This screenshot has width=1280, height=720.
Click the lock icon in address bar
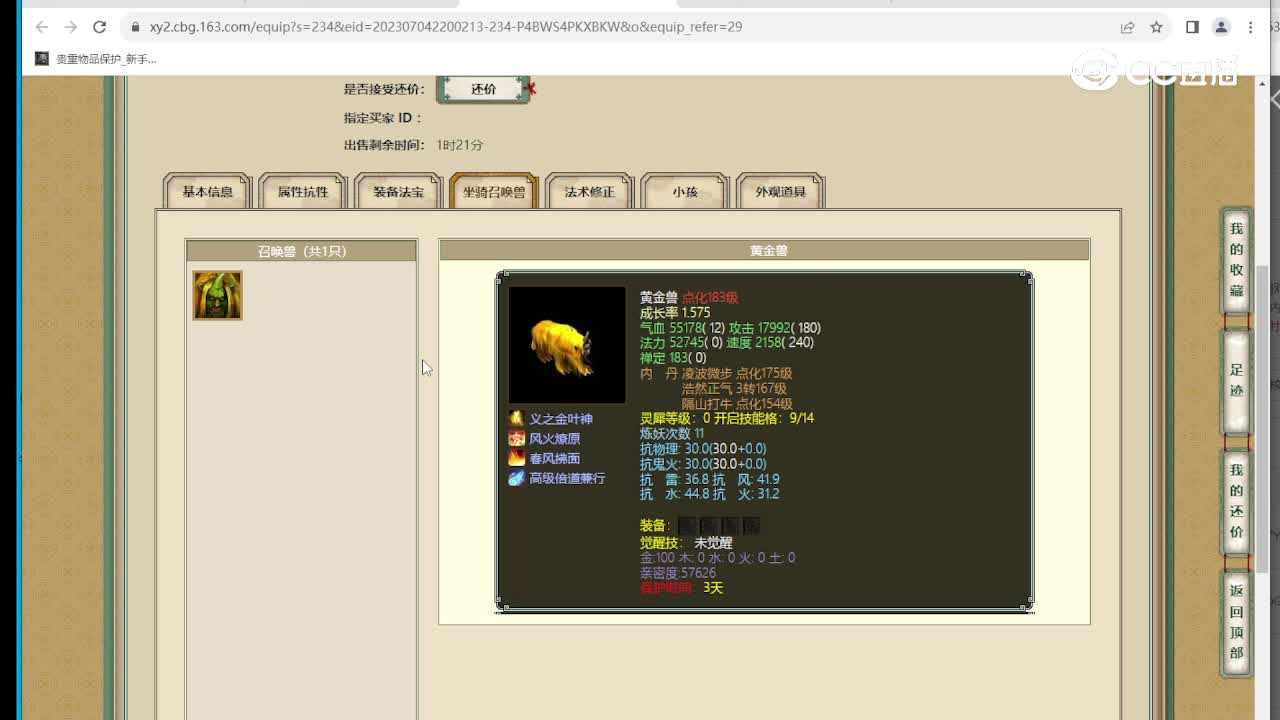(x=134, y=27)
